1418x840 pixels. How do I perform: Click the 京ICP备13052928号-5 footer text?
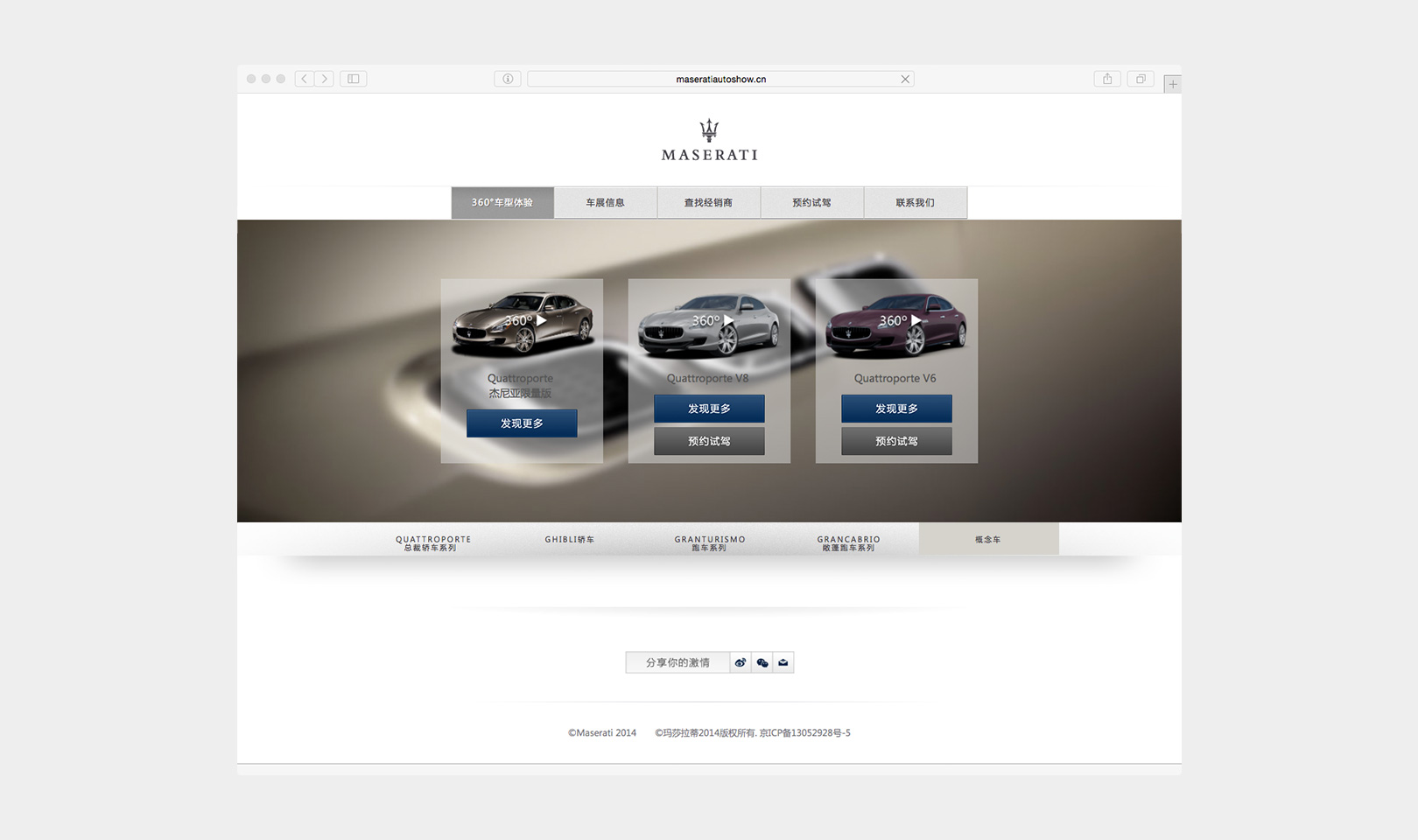pos(805,733)
